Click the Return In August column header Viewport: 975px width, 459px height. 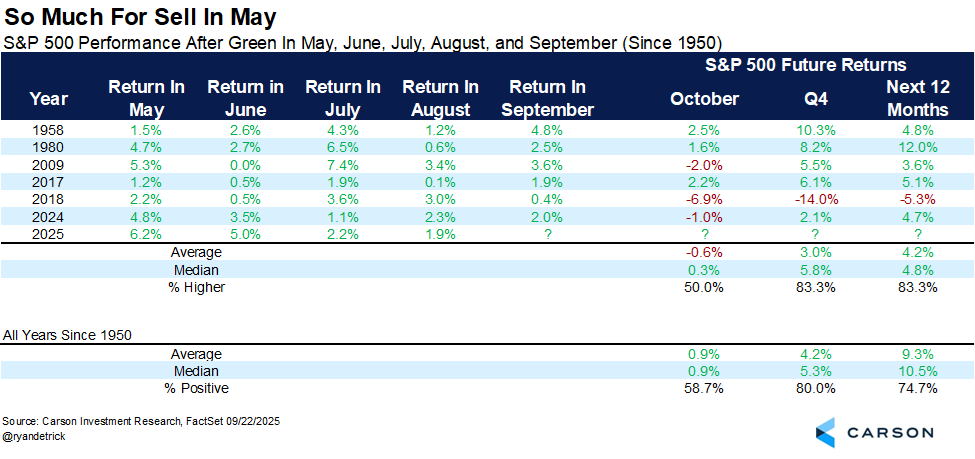(440, 98)
